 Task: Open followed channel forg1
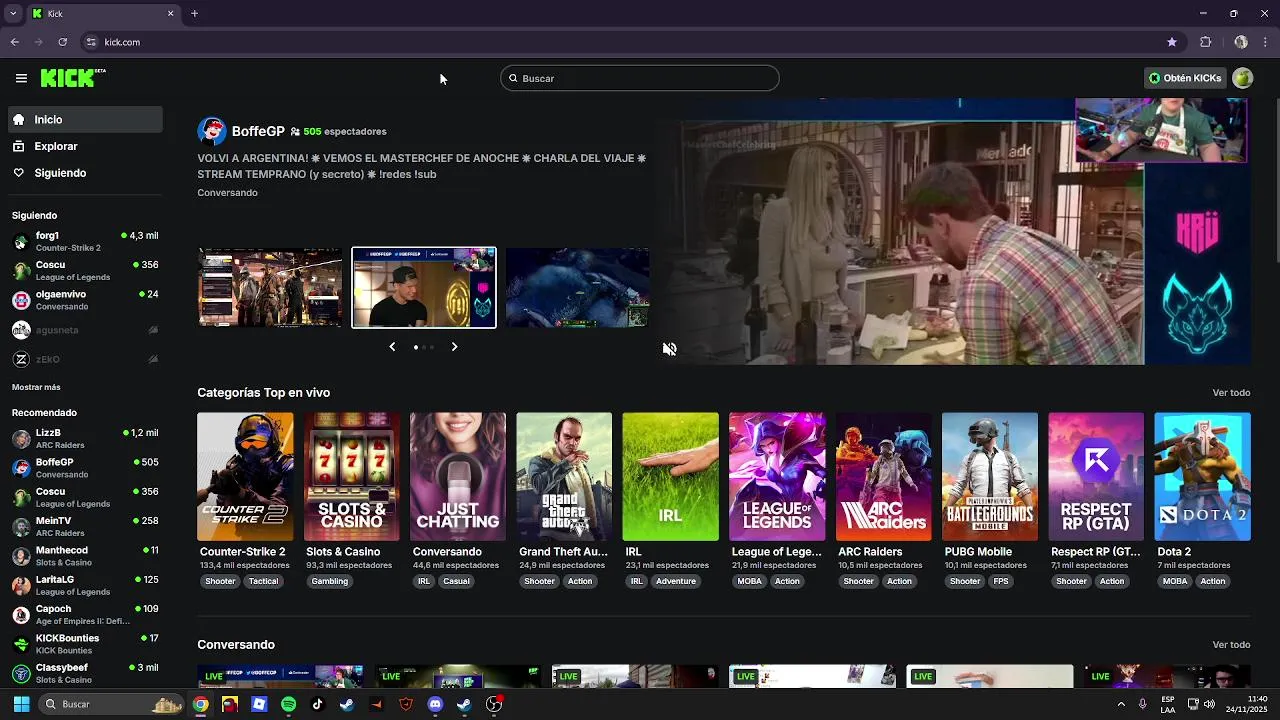(85, 241)
